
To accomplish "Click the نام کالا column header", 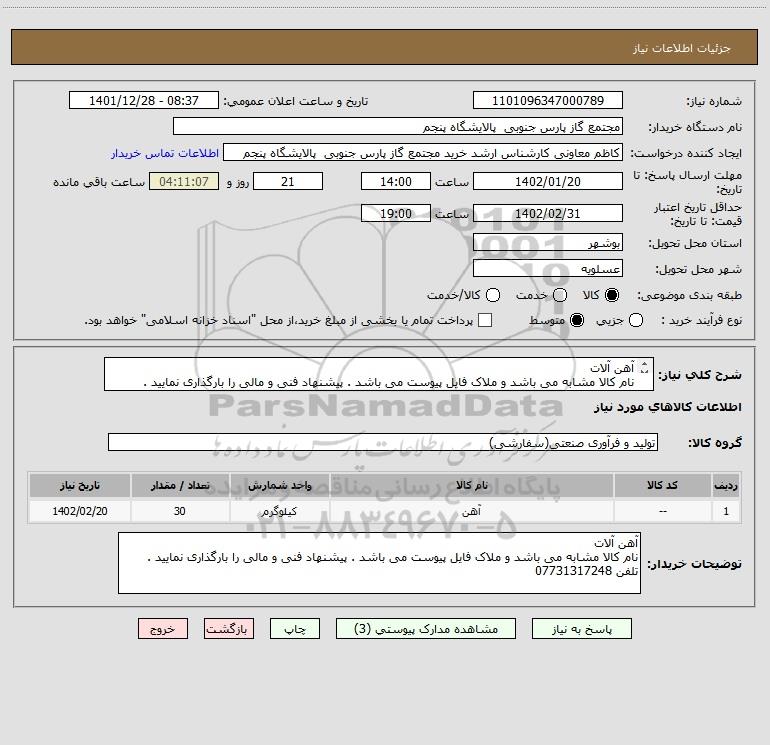I will [x=471, y=485].
